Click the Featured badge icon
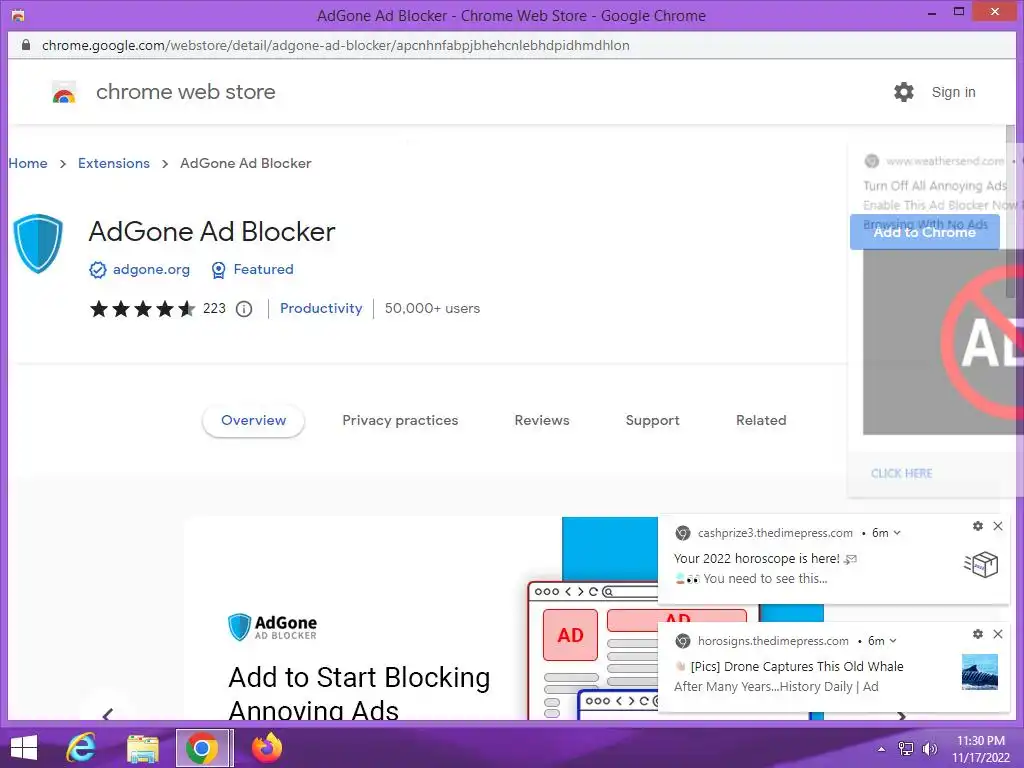This screenshot has width=1024, height=768. tap(218, 270)
